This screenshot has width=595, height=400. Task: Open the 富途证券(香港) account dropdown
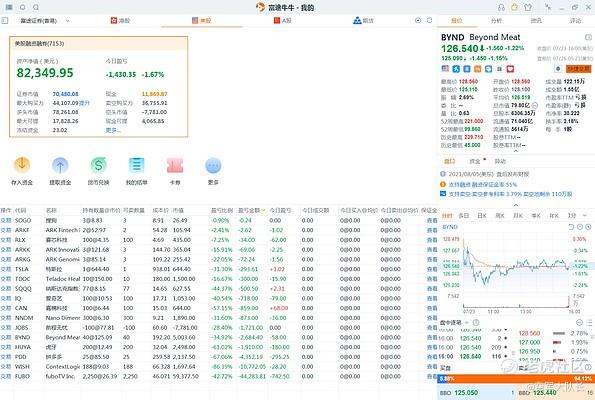coord(45,20)
